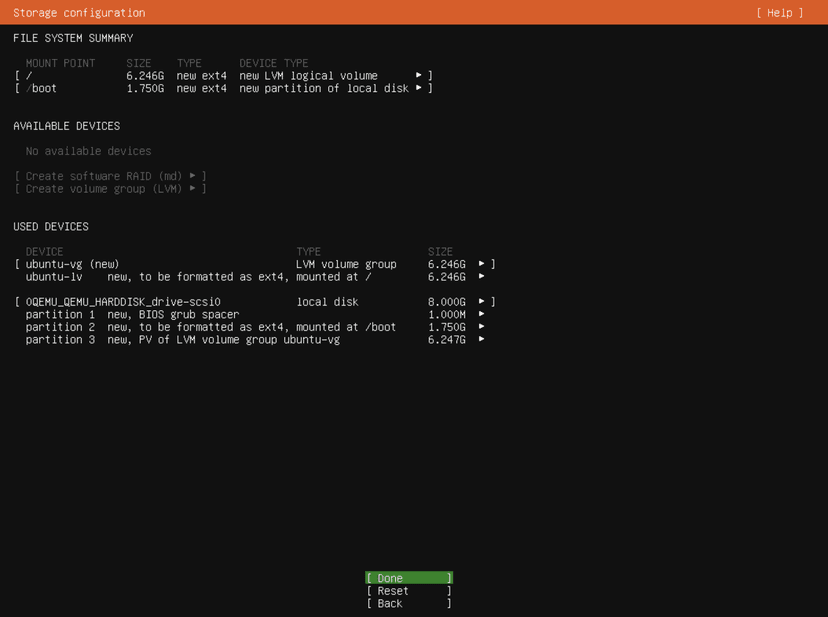Click the Reset button

tap(407, 590)
